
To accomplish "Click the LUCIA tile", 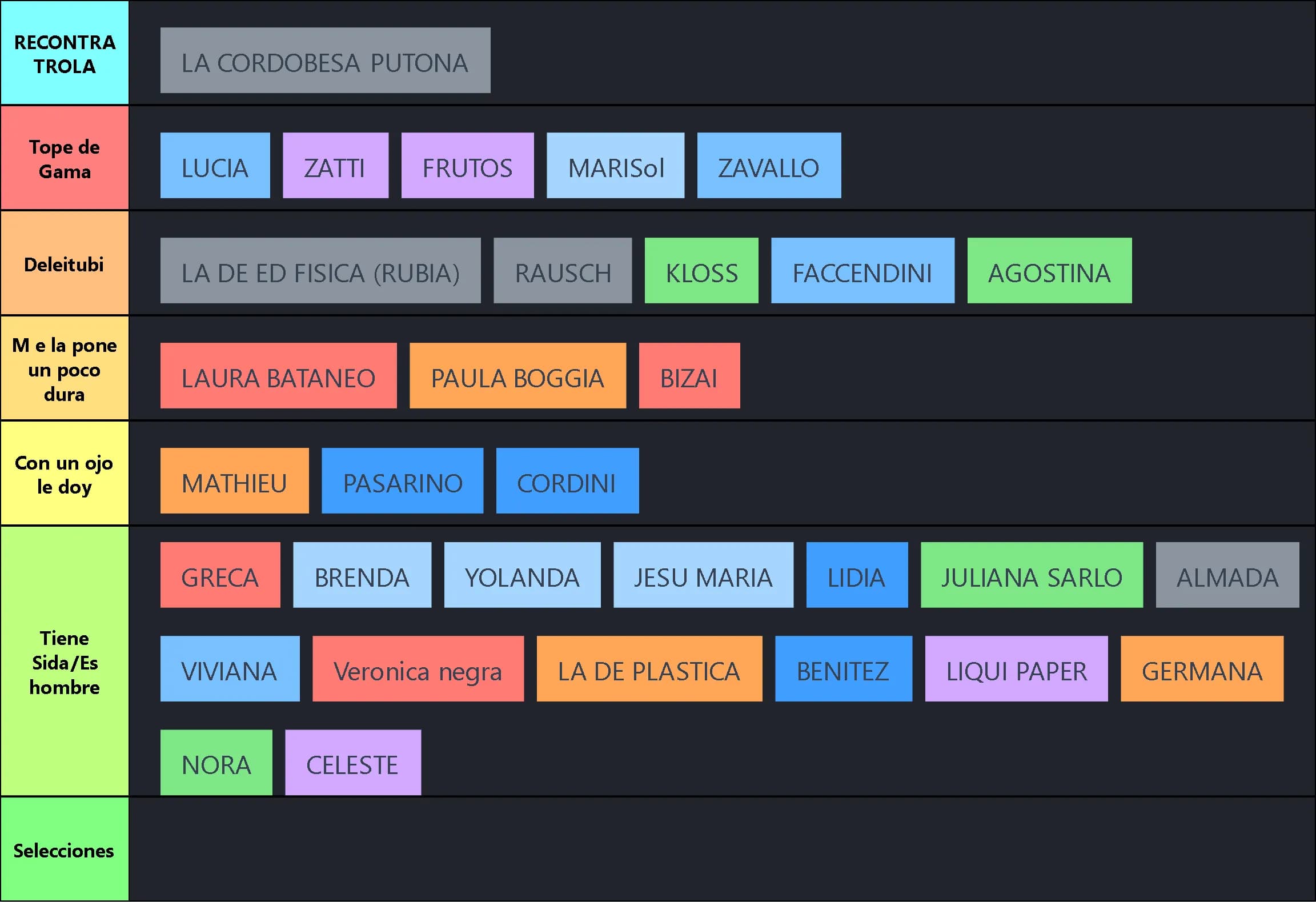I will click(215, 166).
